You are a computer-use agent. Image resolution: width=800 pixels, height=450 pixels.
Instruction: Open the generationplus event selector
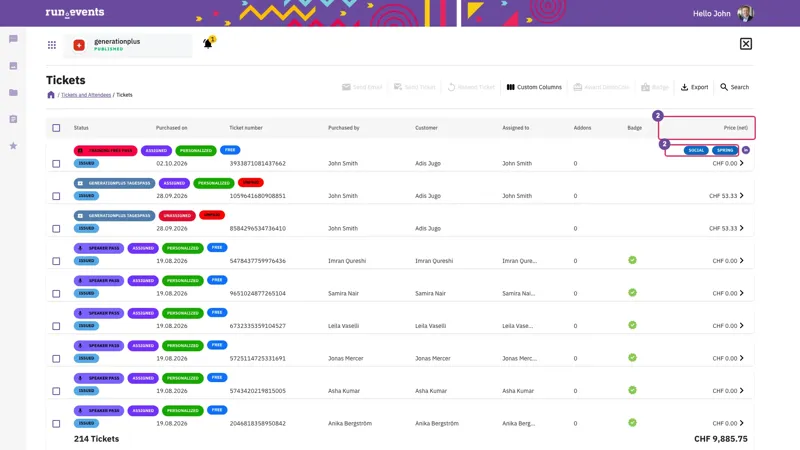[x=128, y=45]
